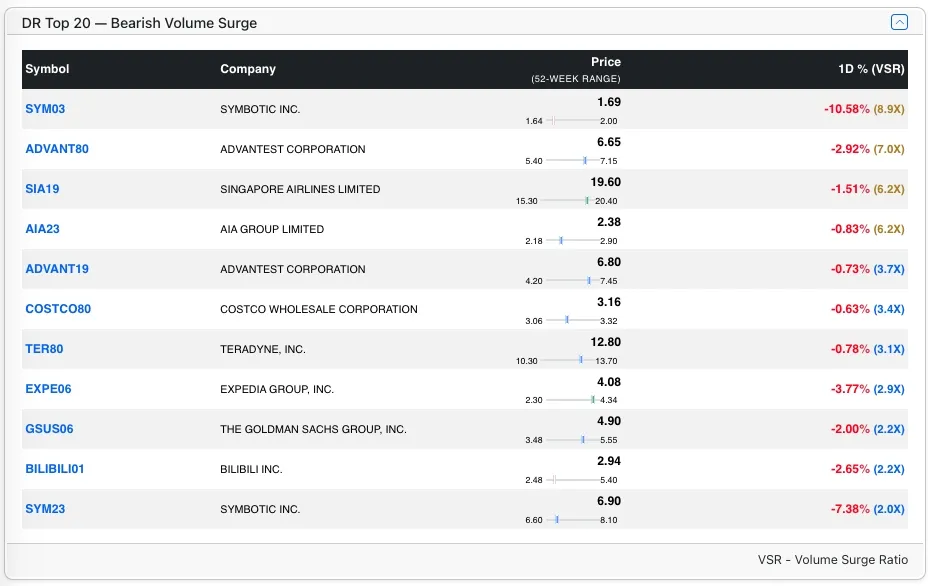Click the Symbol column header

coord(47,69)
